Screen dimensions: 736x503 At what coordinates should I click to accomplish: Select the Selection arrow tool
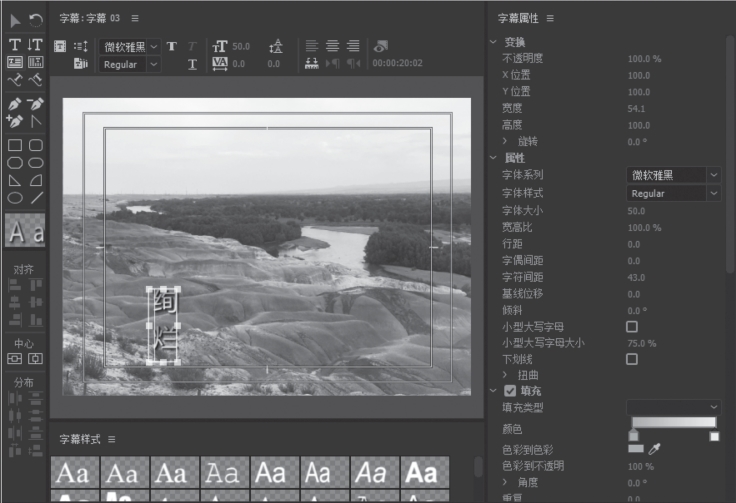[15, 20]
